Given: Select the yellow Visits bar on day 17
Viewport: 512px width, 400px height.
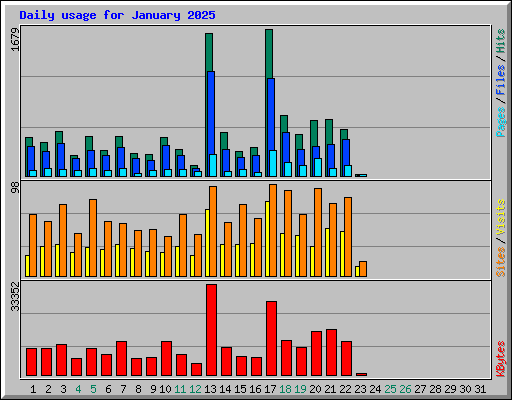Looking at the screenshot, I should point(267,239).
